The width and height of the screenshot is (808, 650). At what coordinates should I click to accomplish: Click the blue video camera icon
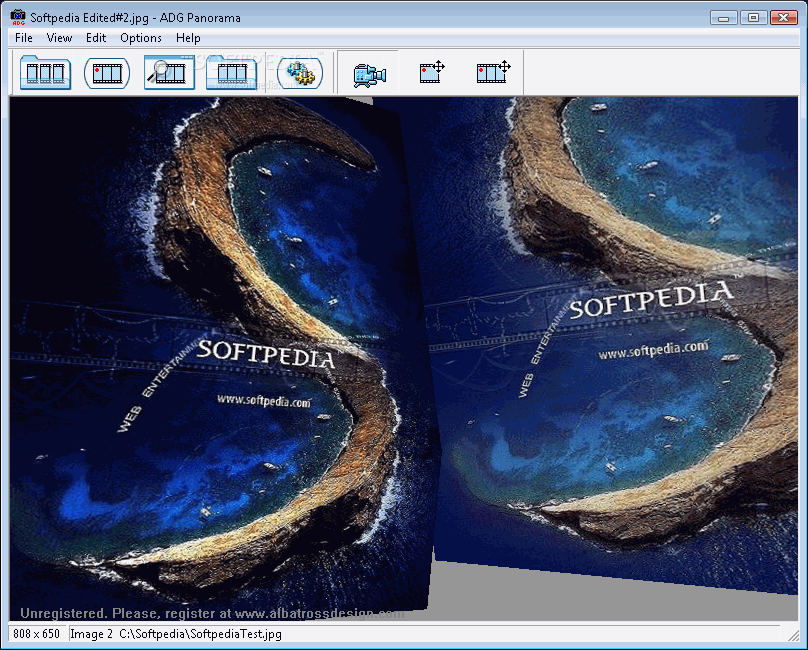point(369,75)
